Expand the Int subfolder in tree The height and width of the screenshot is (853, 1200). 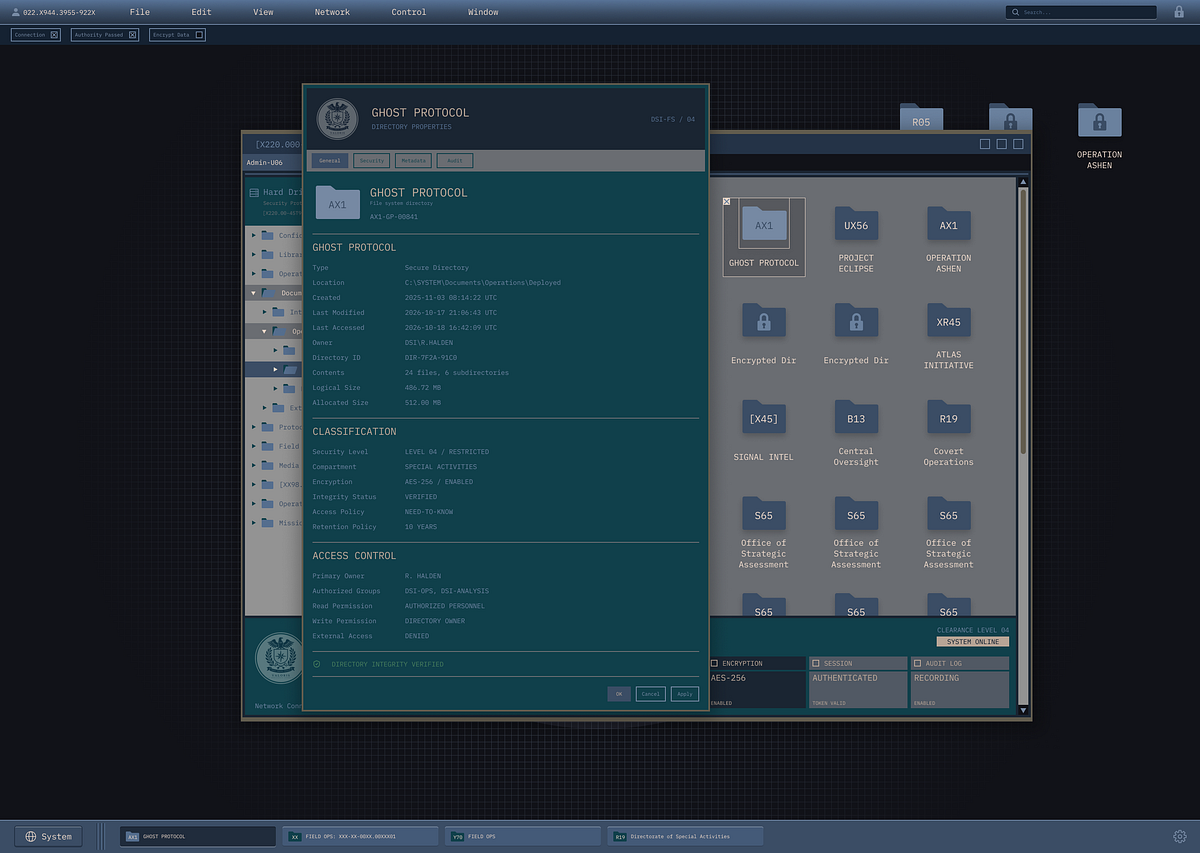coord(265,312)
